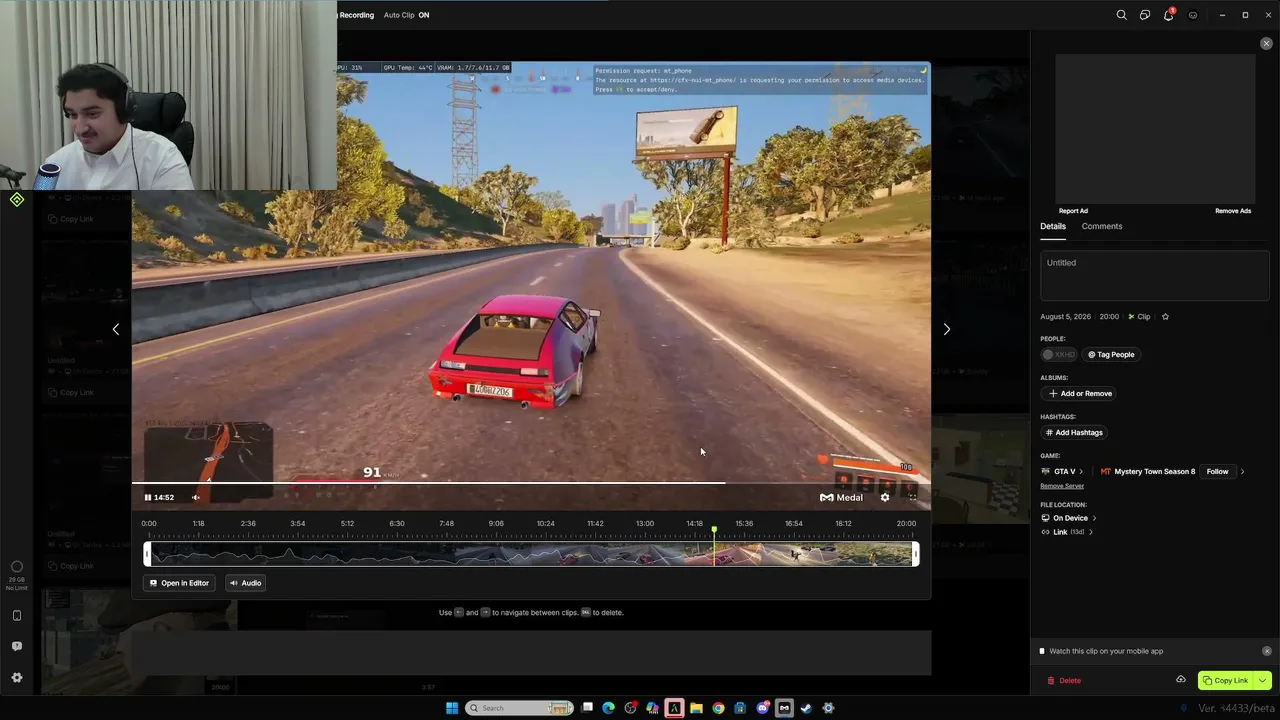Click Remove Ads link
This screenshot has height=720, width=1280.
[1233, 211]
